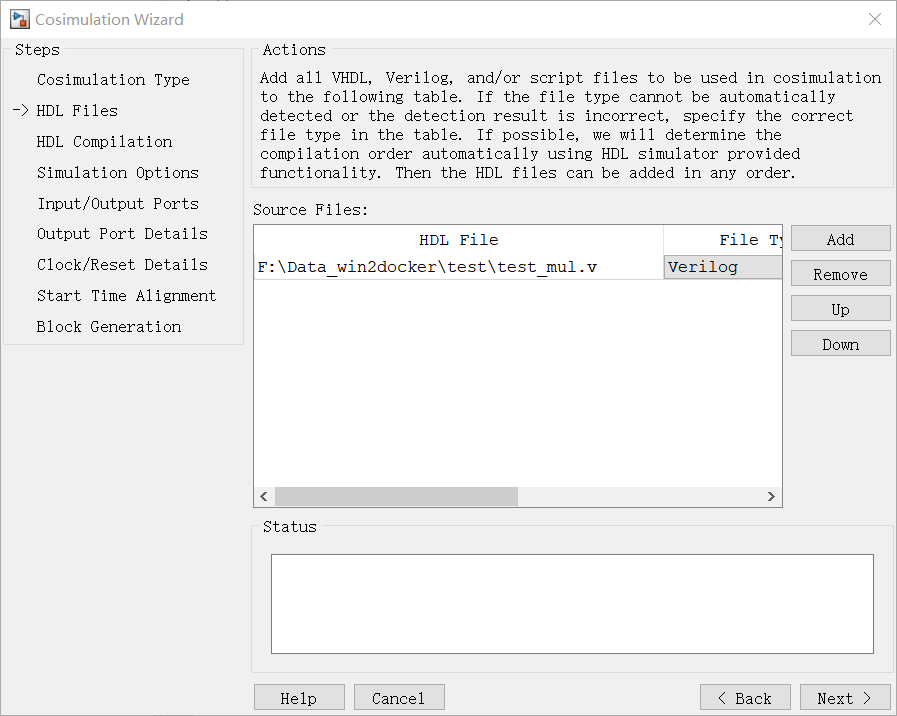Click the Cosimulation Wizard app icon

pyautogui.click(x=19, y=19)
